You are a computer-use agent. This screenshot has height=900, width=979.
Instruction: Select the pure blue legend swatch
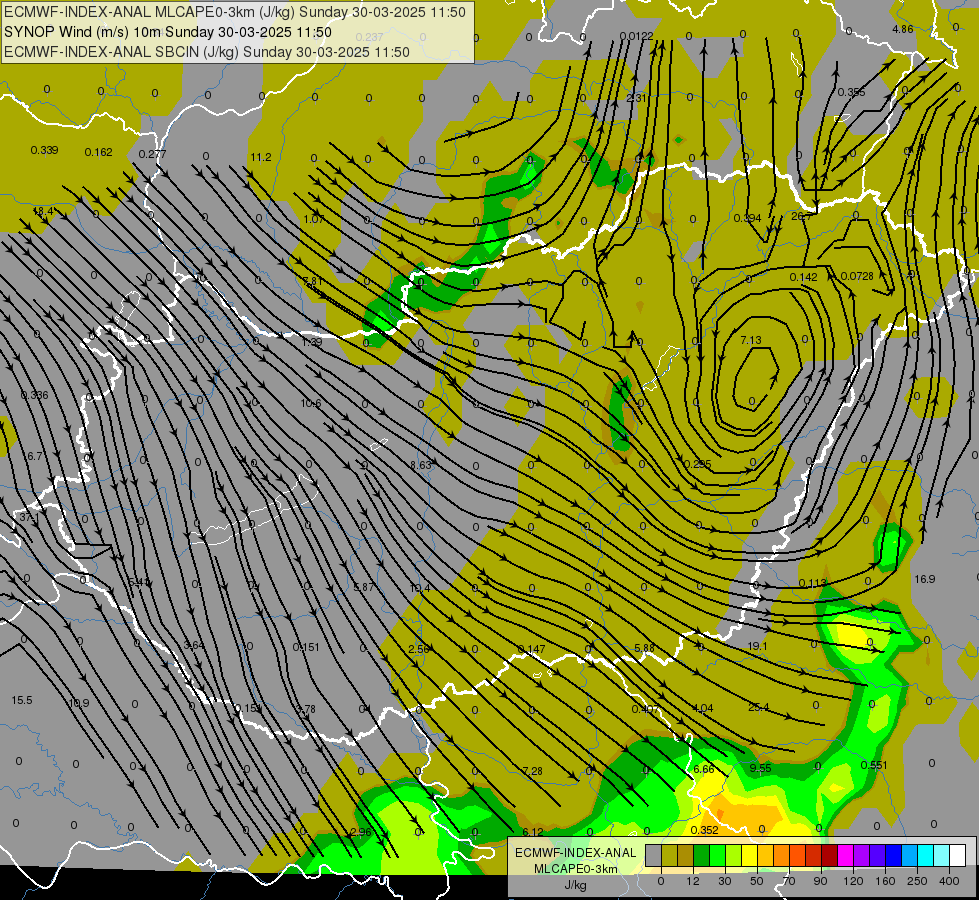[x=893, y=856]
